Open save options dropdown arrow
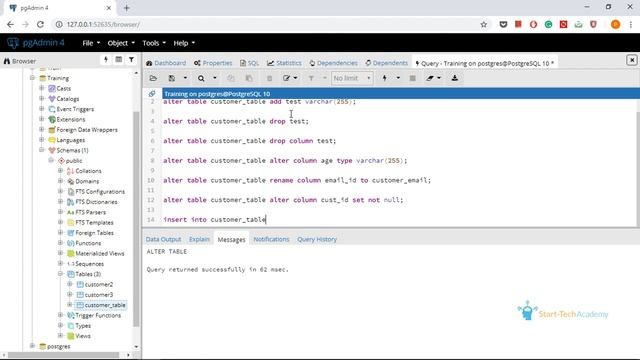The height and width of the screenshot is (360, 640). click(x=185, y=78)
